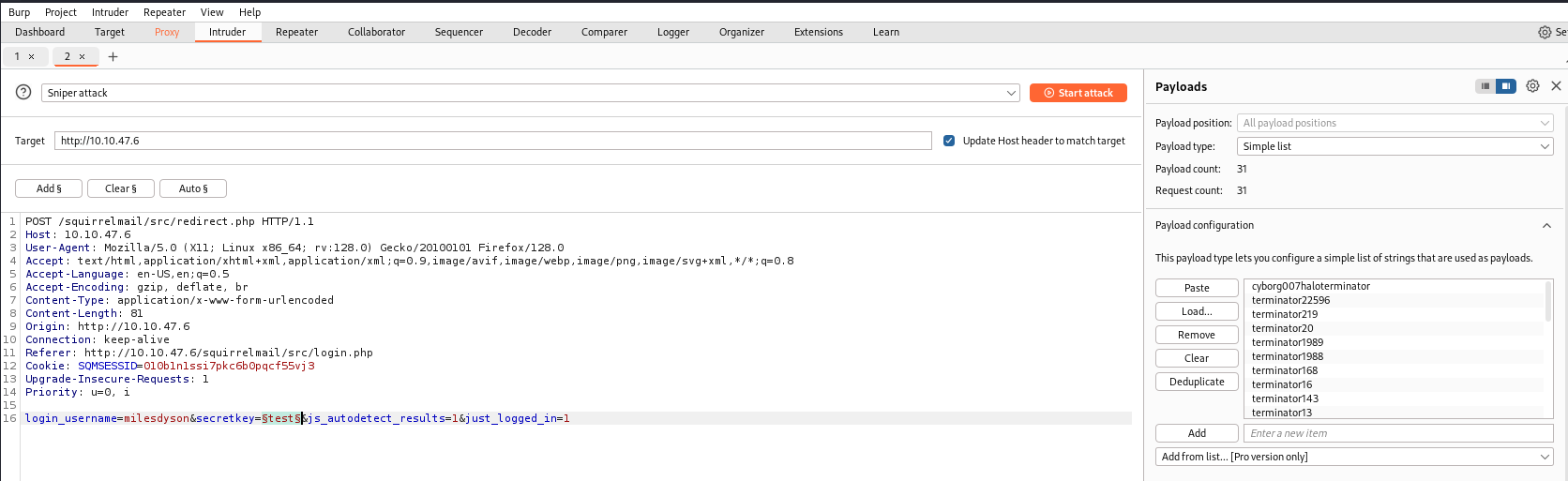Add a new Intruder tab
1568x481 pixels.
[113, 56]
